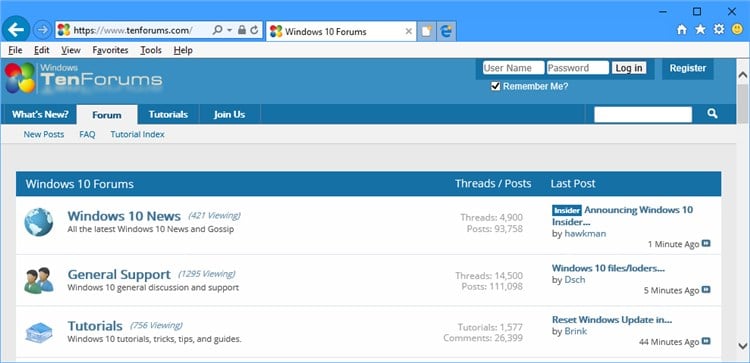Switch to the Tutorials navigation tab
Image resolution: width=750 pixels, height=363 pixels.
(x=168, y=114)
